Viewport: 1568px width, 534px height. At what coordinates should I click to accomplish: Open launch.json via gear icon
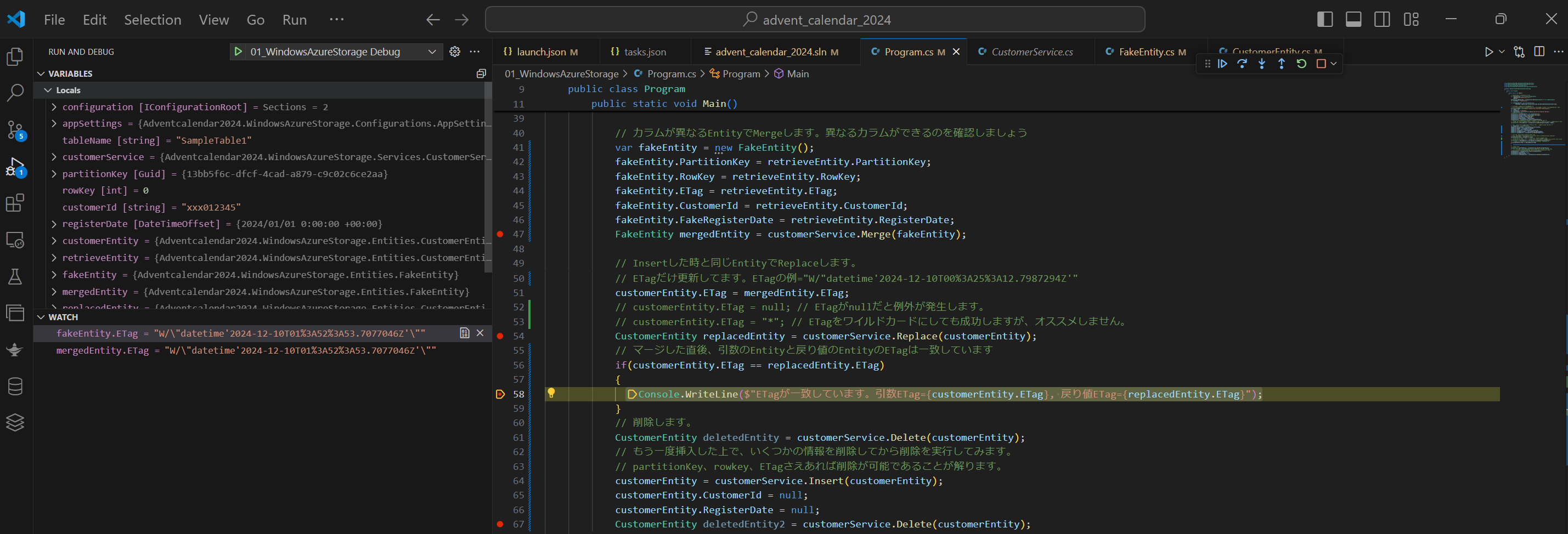pyautogui.click(x=455, y=52)
